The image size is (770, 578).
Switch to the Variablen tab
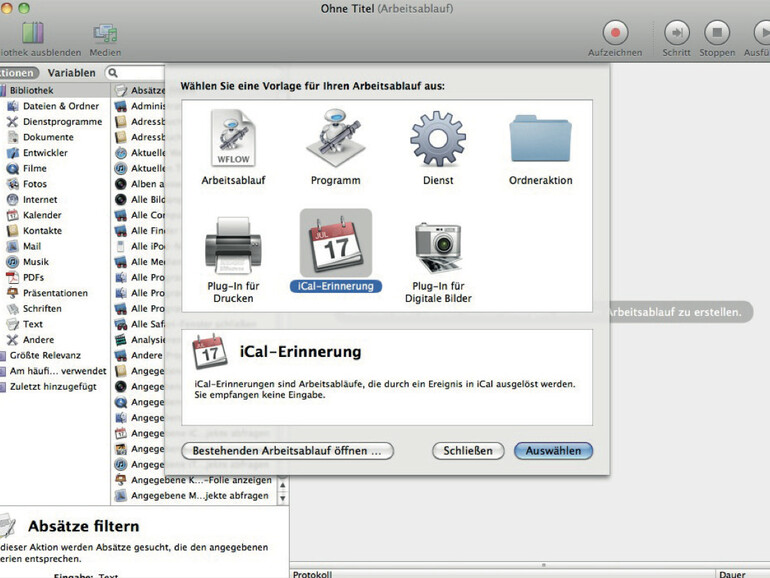pyautogui.click(x=72, y=73)
